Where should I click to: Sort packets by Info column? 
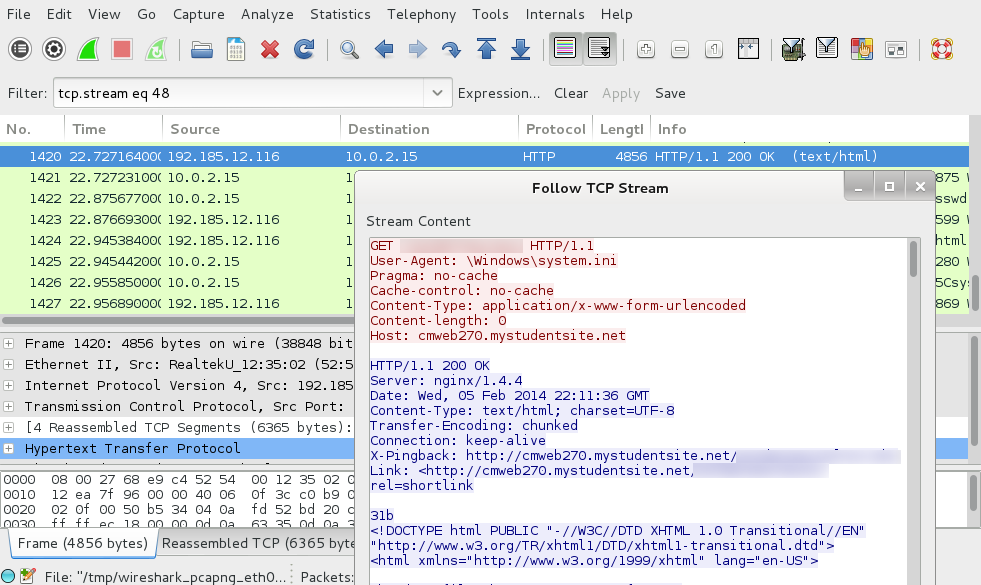pyautogui.click(x=810, y=129)
